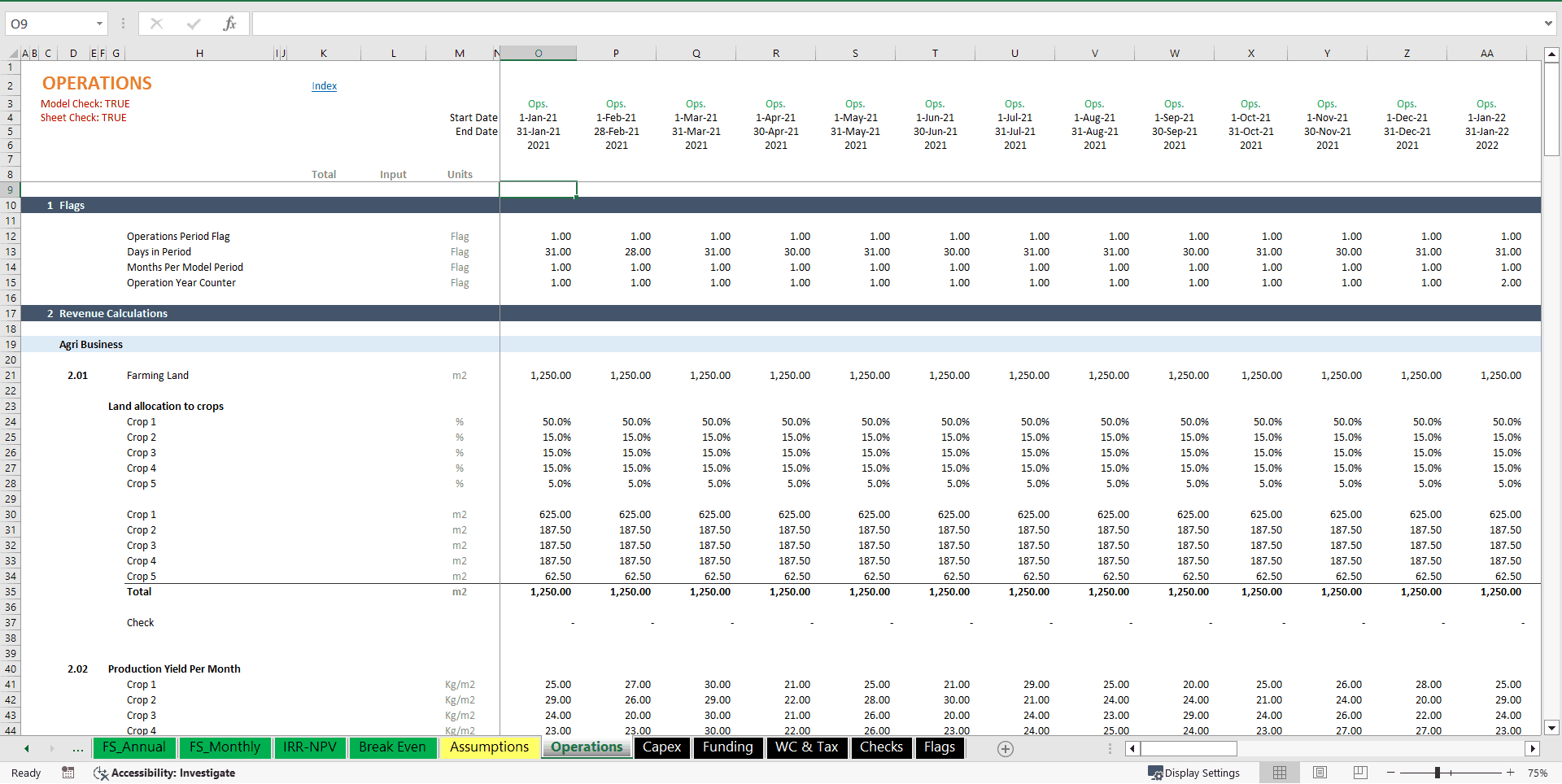The width and height of the screenshot is (1562, 784).
Task: Expand the formula bar with its chevron
Action: click(1549, 24)
